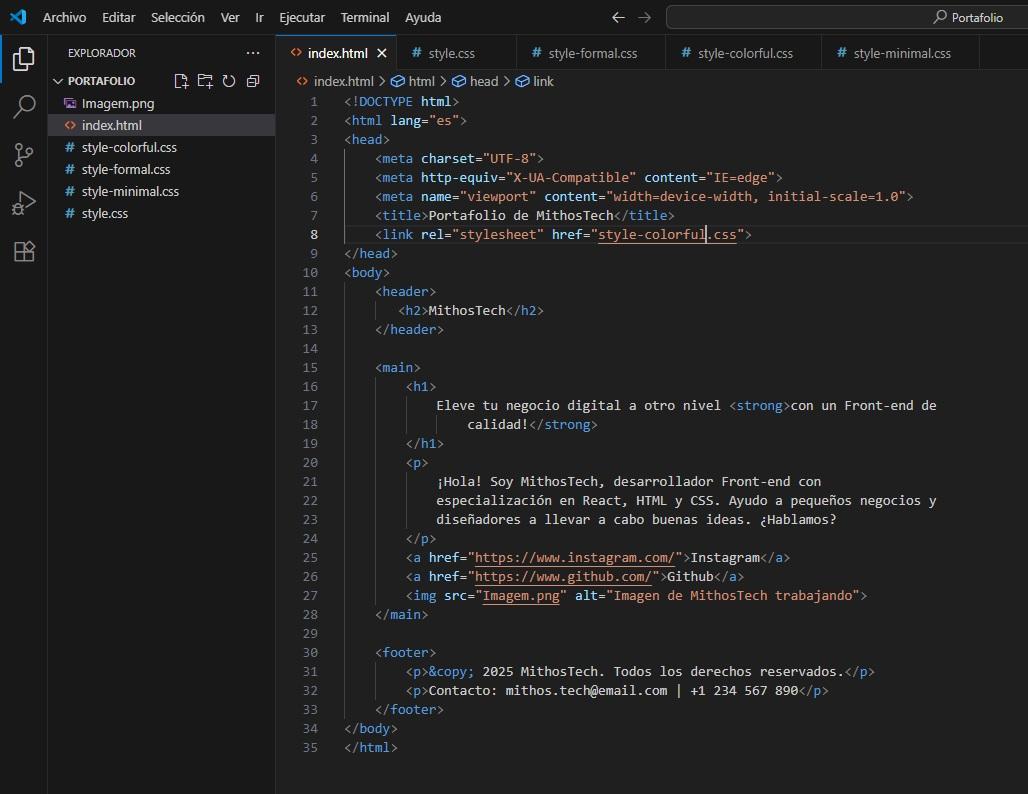Image resolution: width=1028 pixels, height=794 pixels.
Task: Click the instagram.com URL in code
Action: (x=574, y=557)
